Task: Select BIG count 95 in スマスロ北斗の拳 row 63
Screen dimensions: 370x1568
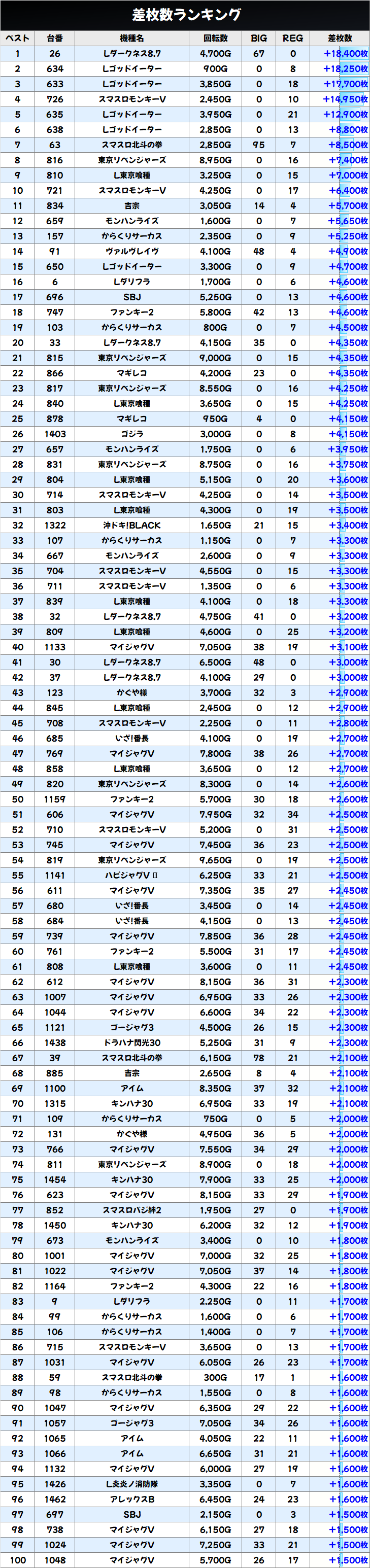Action: tap(259, 145)
